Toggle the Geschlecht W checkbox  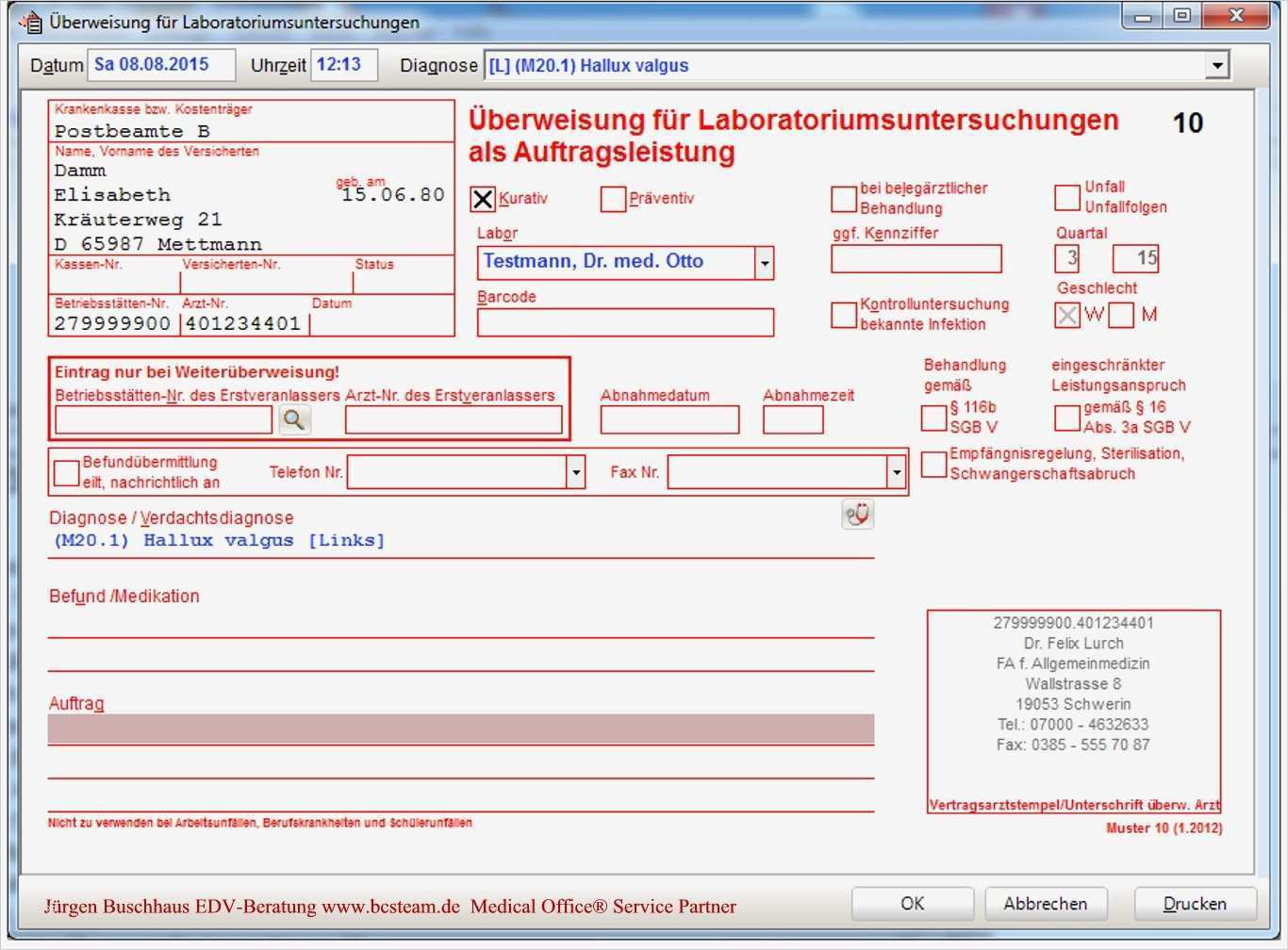1067,315
